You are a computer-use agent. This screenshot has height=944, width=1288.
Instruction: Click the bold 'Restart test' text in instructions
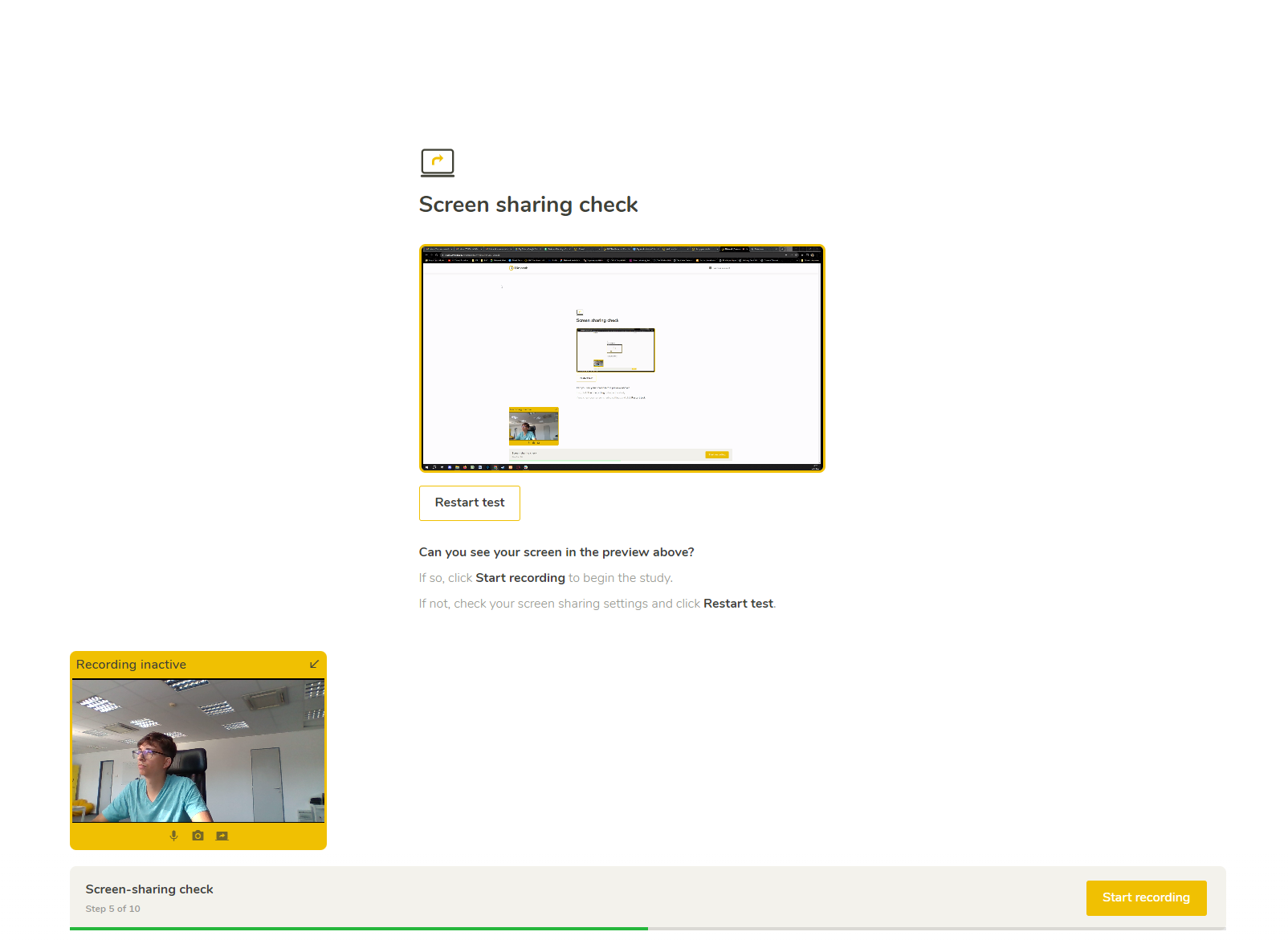pyautogui.click(x=738, y=604)
